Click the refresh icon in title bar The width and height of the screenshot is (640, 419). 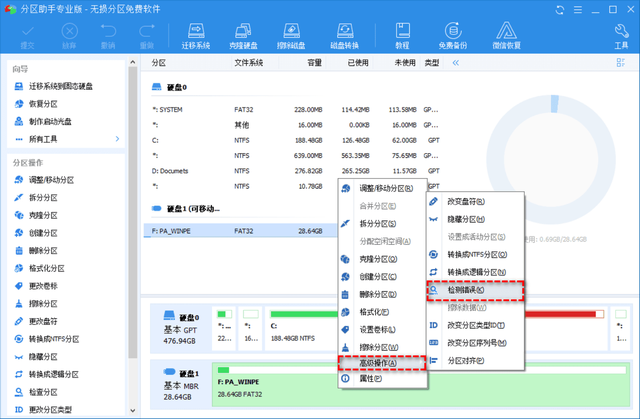(x=560, y=9)
